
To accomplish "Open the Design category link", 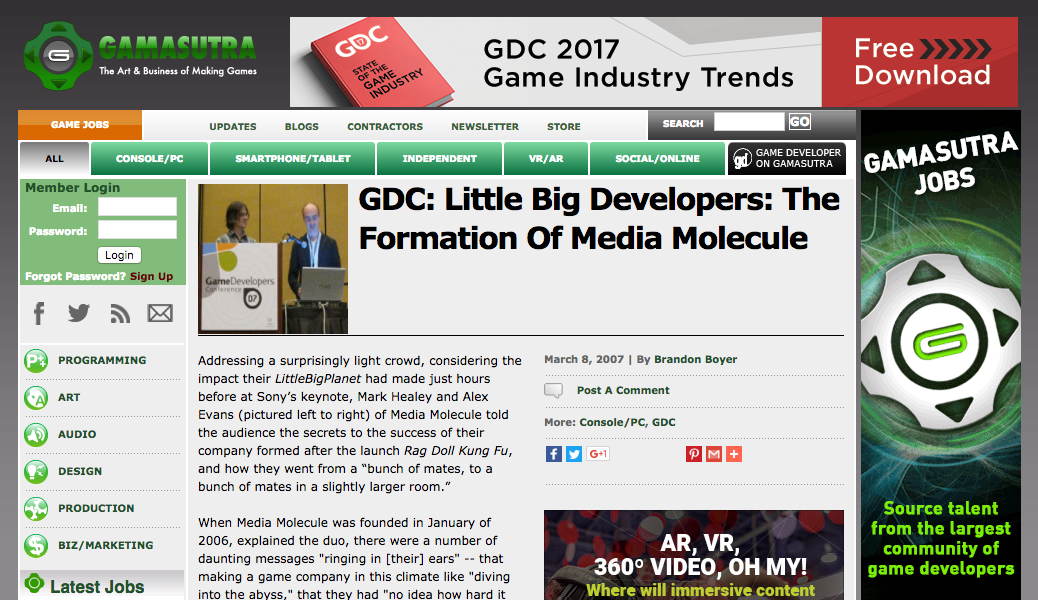I will click(x=80, y=472).
